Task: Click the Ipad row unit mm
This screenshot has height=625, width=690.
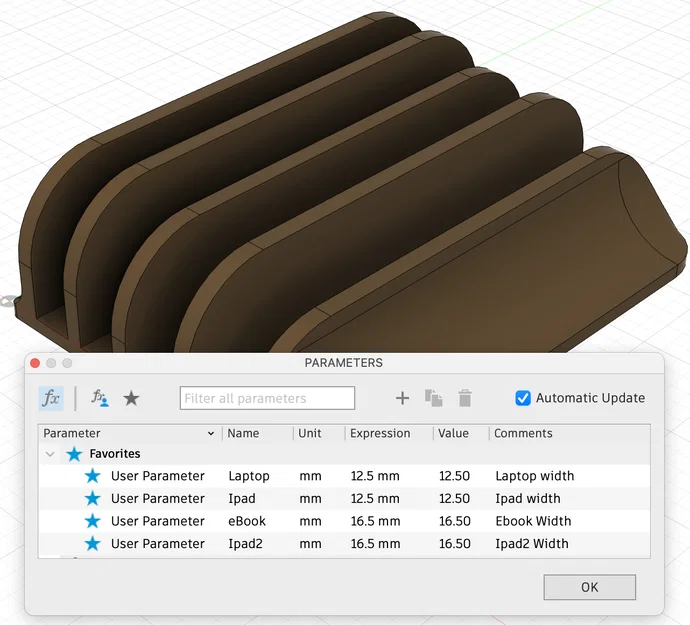Action: pyautogui.click(x=310, y=499)
